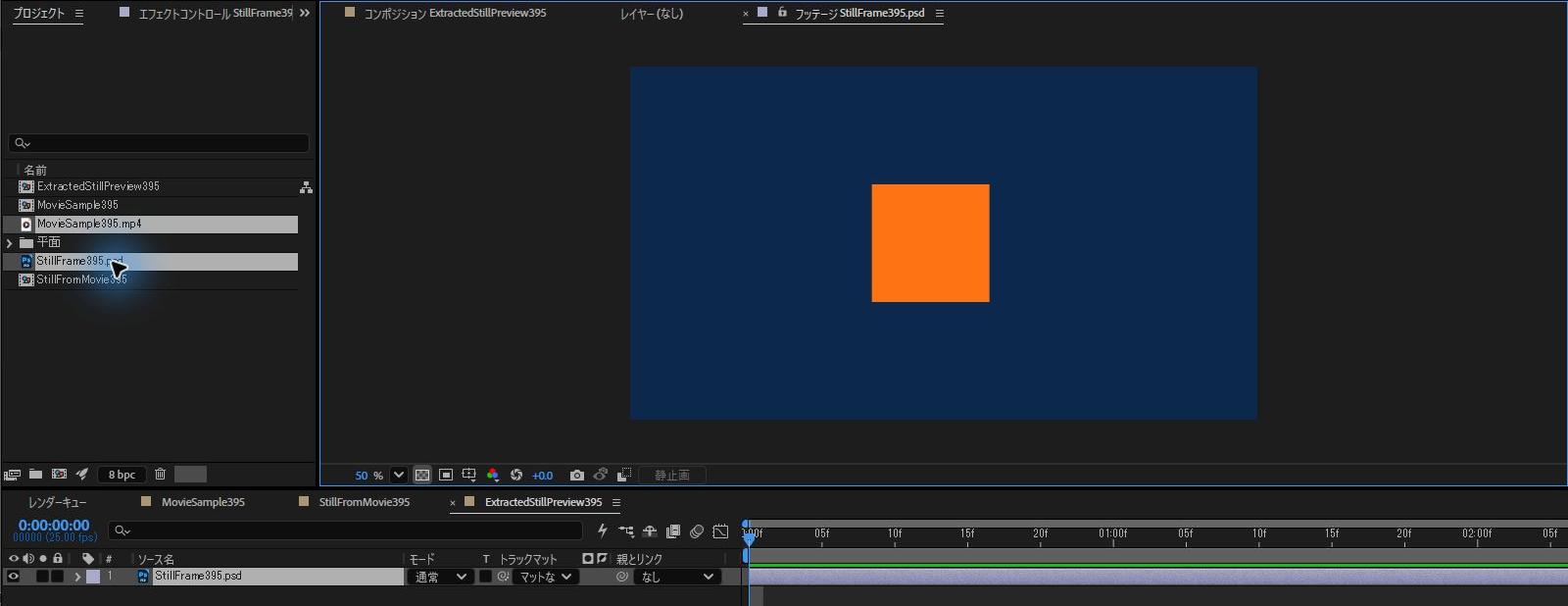Adjust the +0.0 exposure value in viewer

(x=542, y=476)
